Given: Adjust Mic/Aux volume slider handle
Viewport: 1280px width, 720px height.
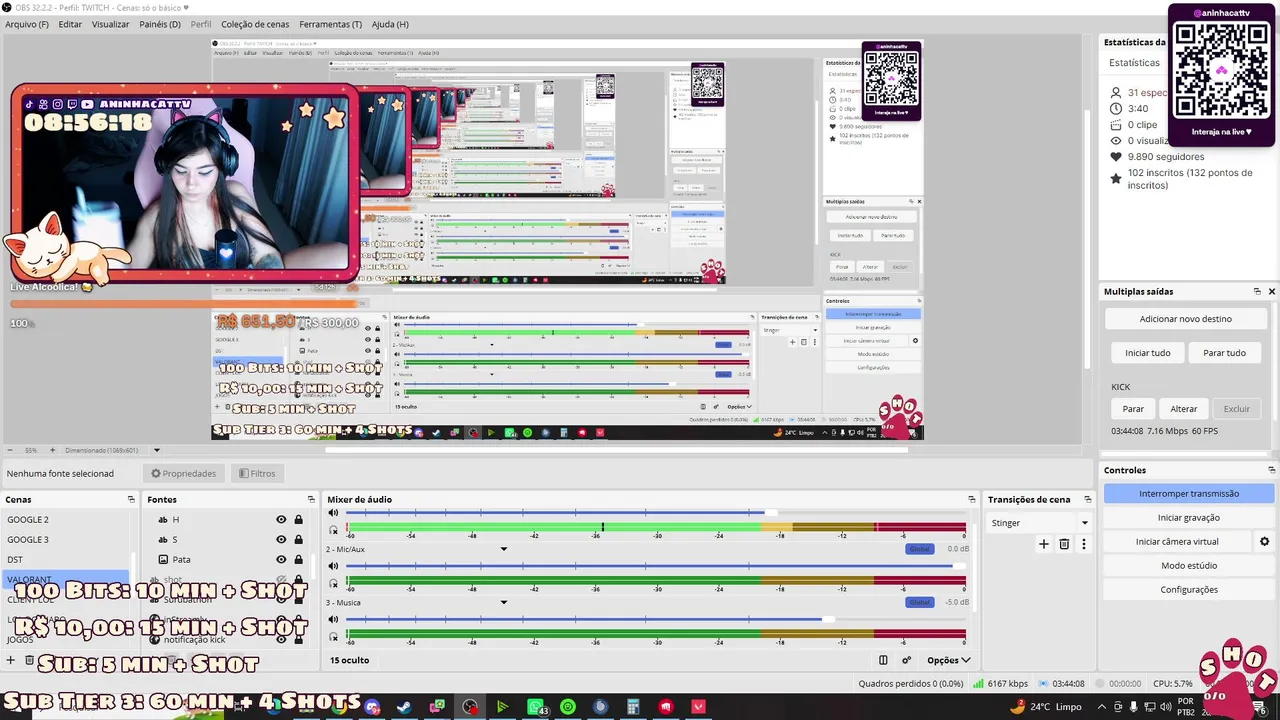Looking at the screenshot, I should point(960,566).
